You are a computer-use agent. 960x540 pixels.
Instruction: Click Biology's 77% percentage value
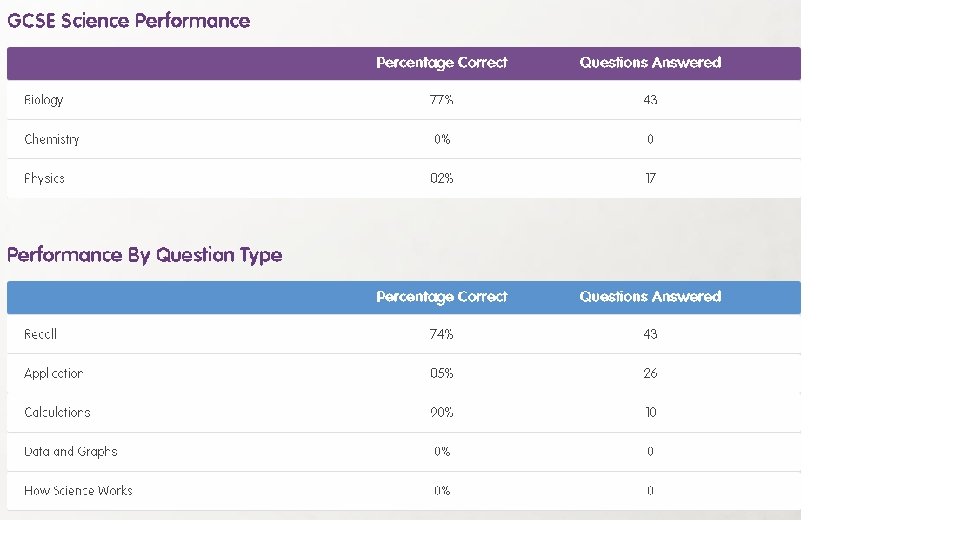[x=442, y=100]
